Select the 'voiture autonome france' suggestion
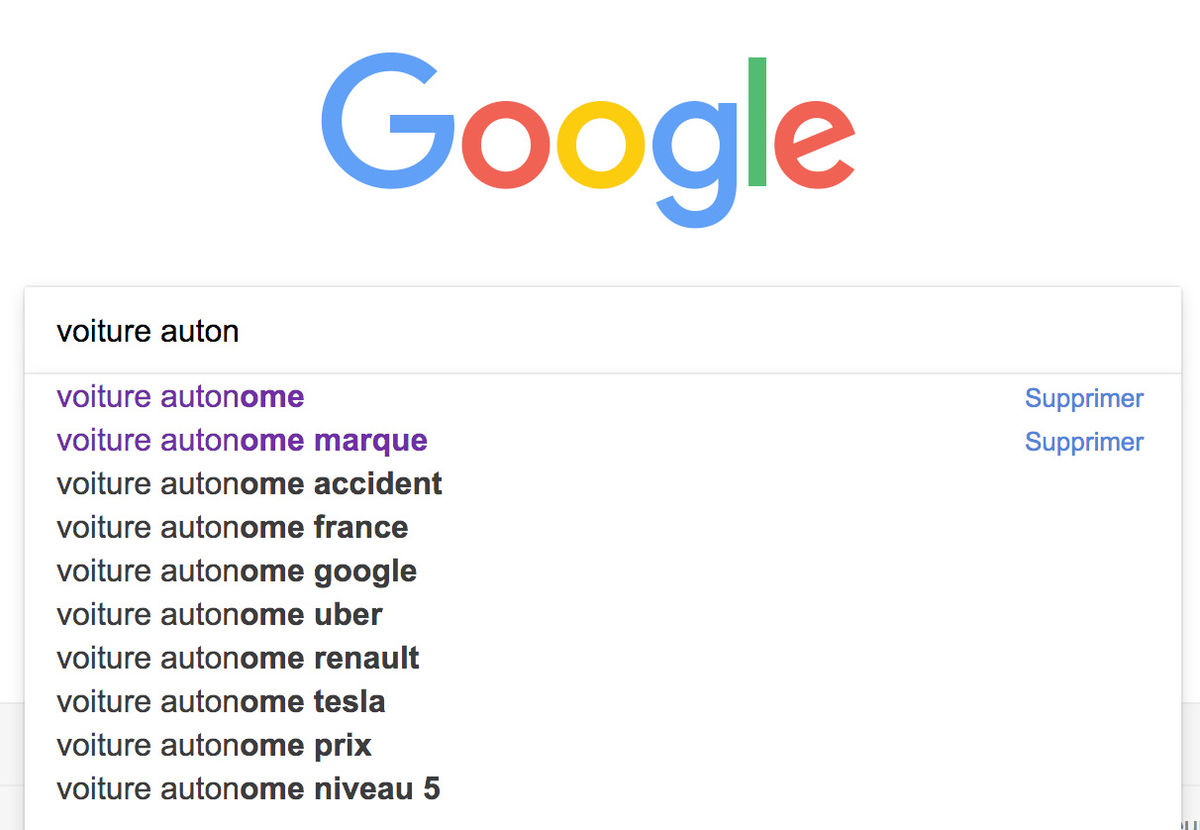The height and width of the screenshot is (830, 1200). pyautogui.click(x=232, y=528)
